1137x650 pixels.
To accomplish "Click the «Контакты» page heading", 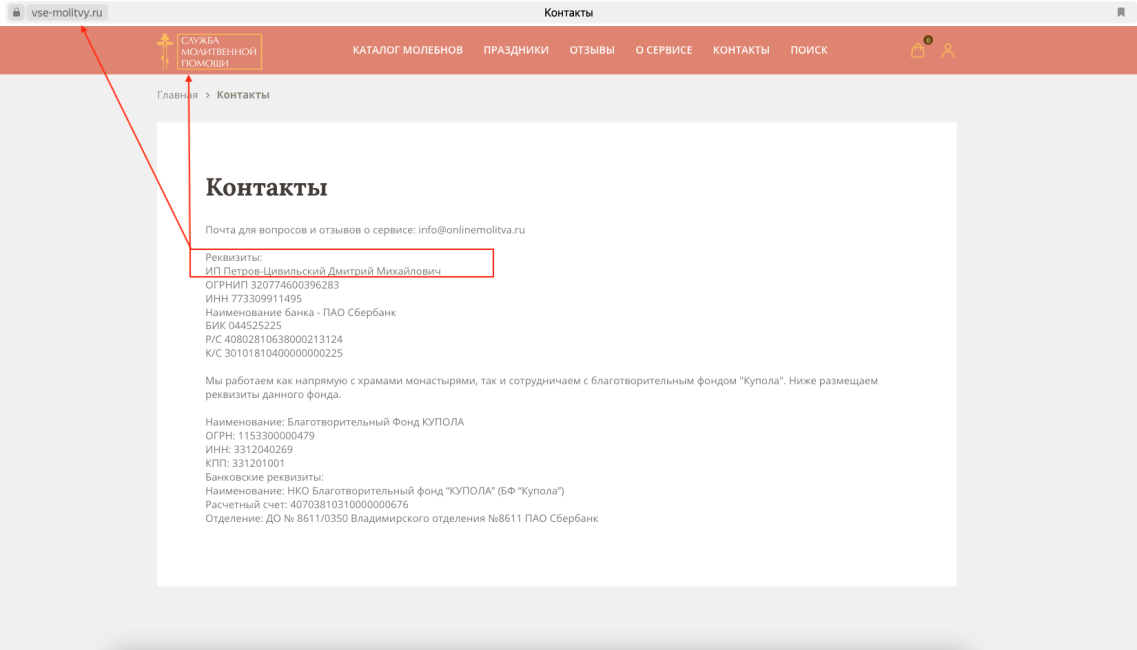I will pos(266,187).
